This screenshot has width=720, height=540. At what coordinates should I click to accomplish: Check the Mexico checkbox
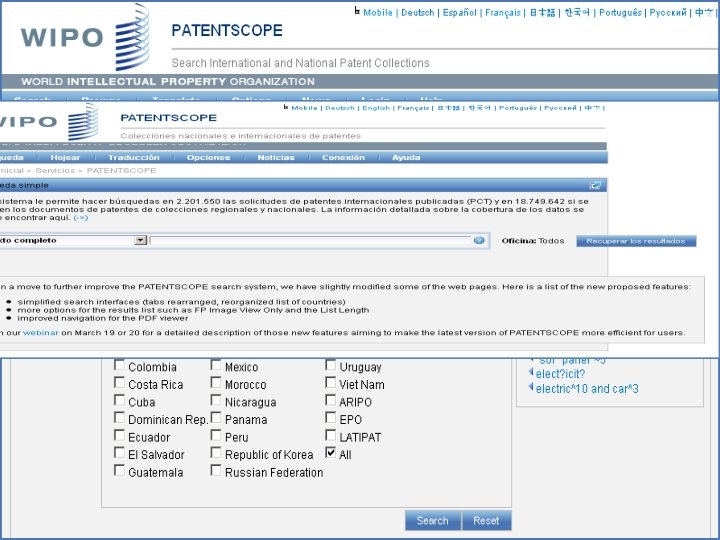point(216,366)
